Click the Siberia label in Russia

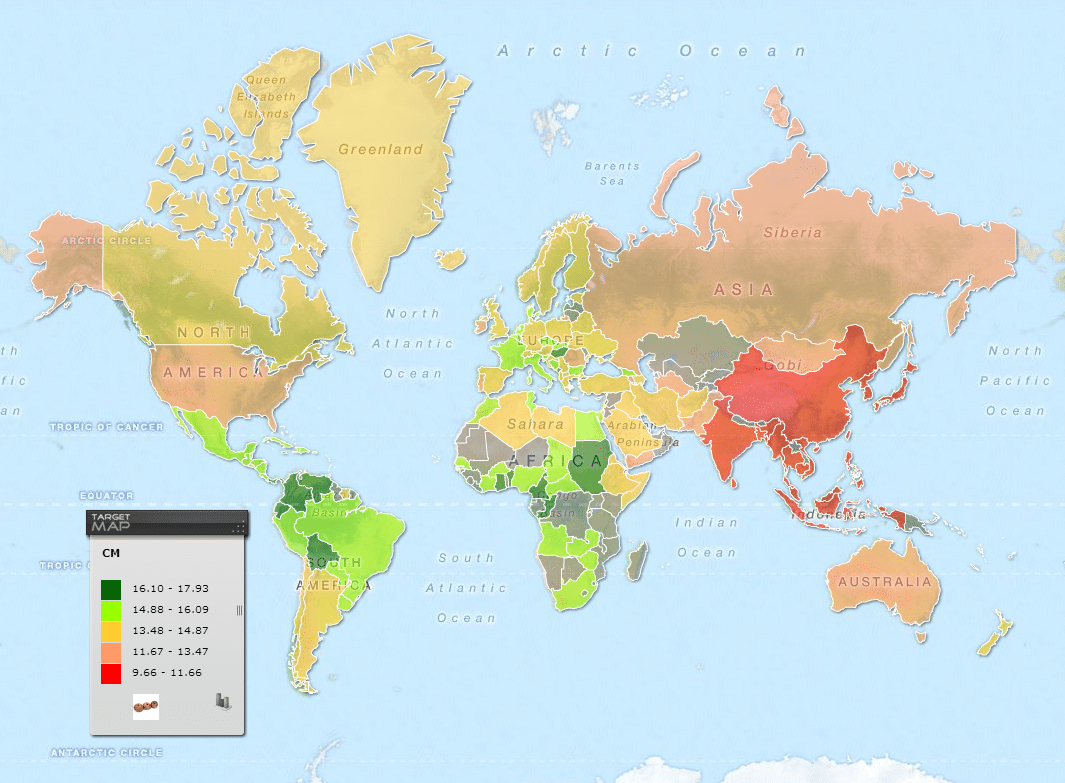coord(792,232)
